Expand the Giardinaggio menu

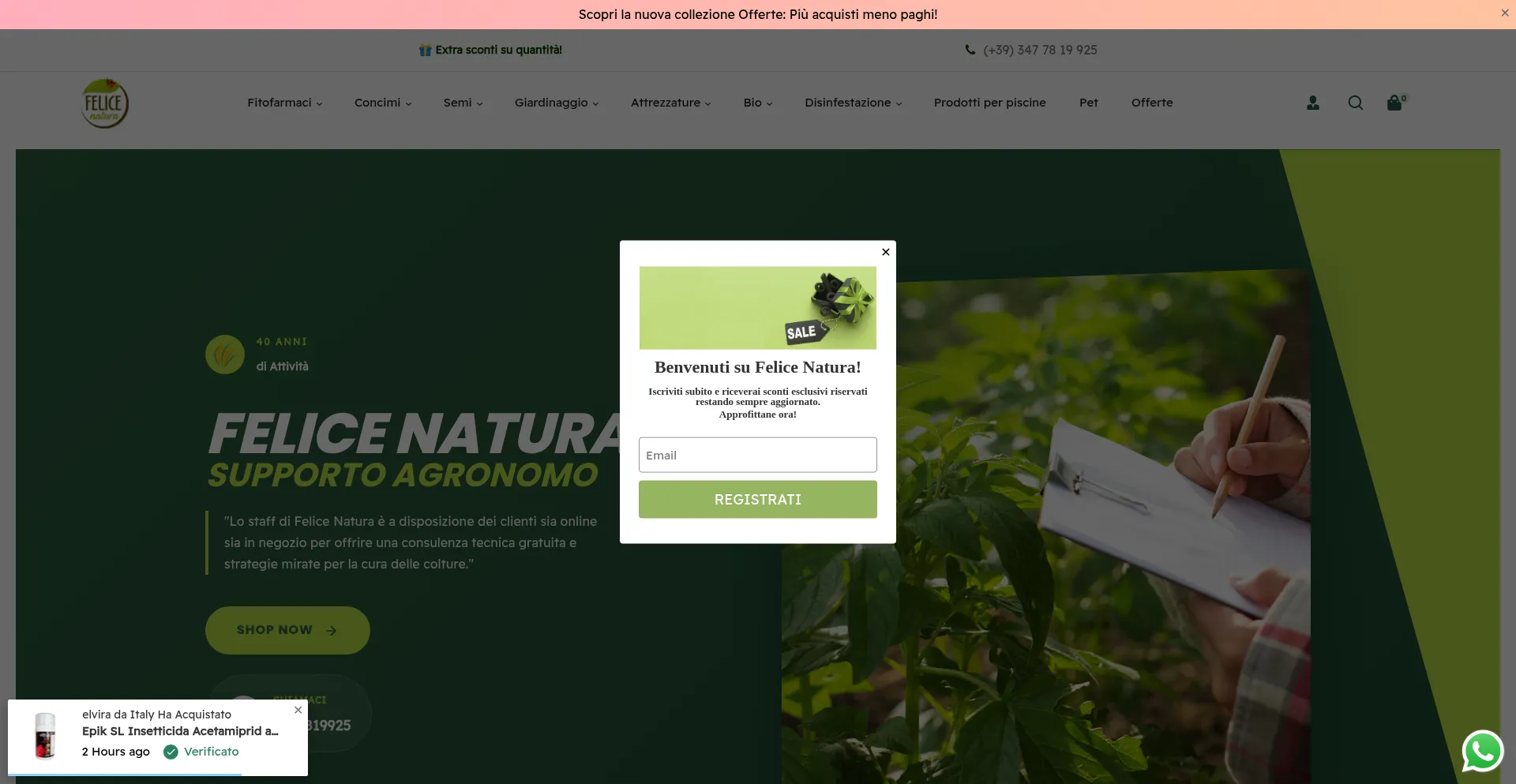pos(557,103)
